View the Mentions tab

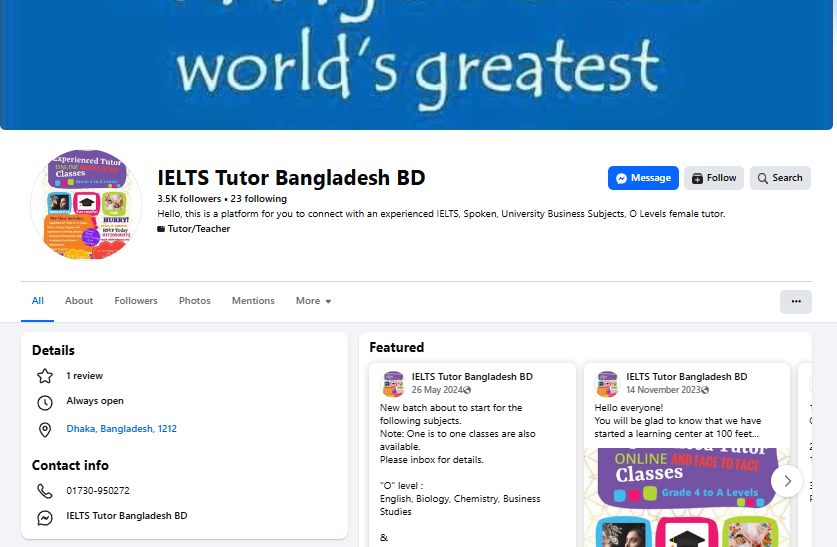(x=253, y=301)
